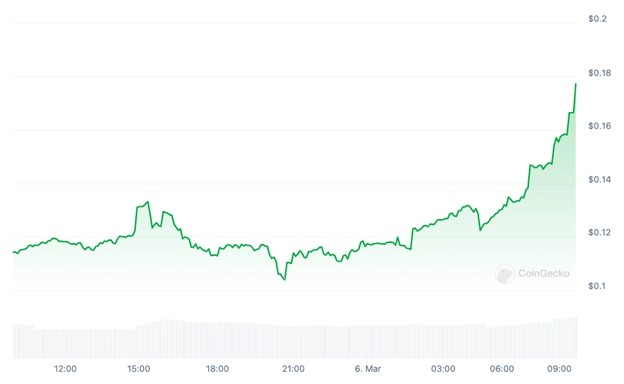Image resolution: width=624 pixels, height=384 pixels.
Task: Click the 09:00 time axis label
Action: click(x=559, y=369)
